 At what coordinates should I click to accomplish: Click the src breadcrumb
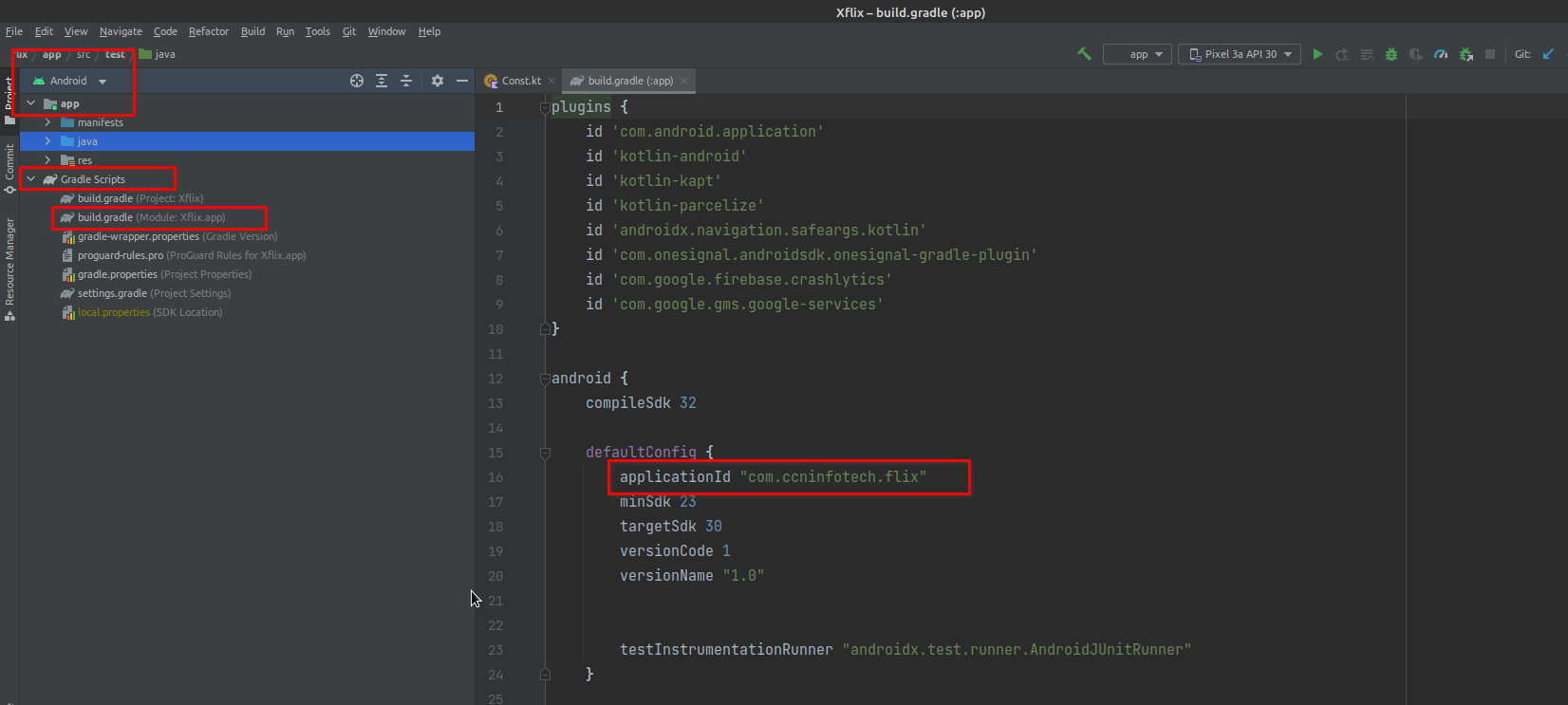[x=84, y=54]
